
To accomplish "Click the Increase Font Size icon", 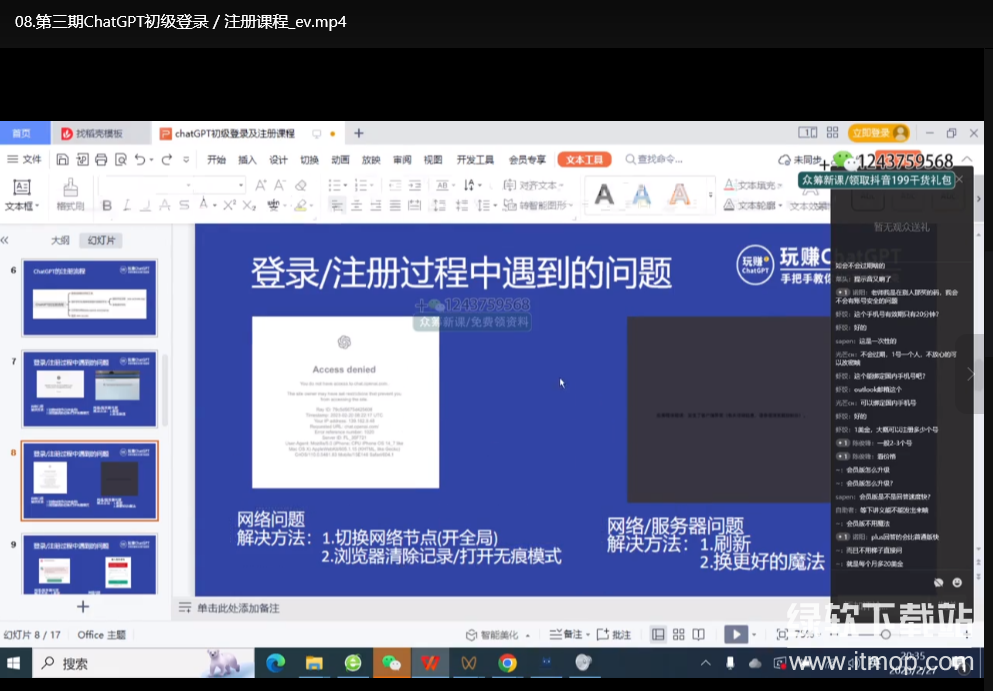I will (261, 185).
